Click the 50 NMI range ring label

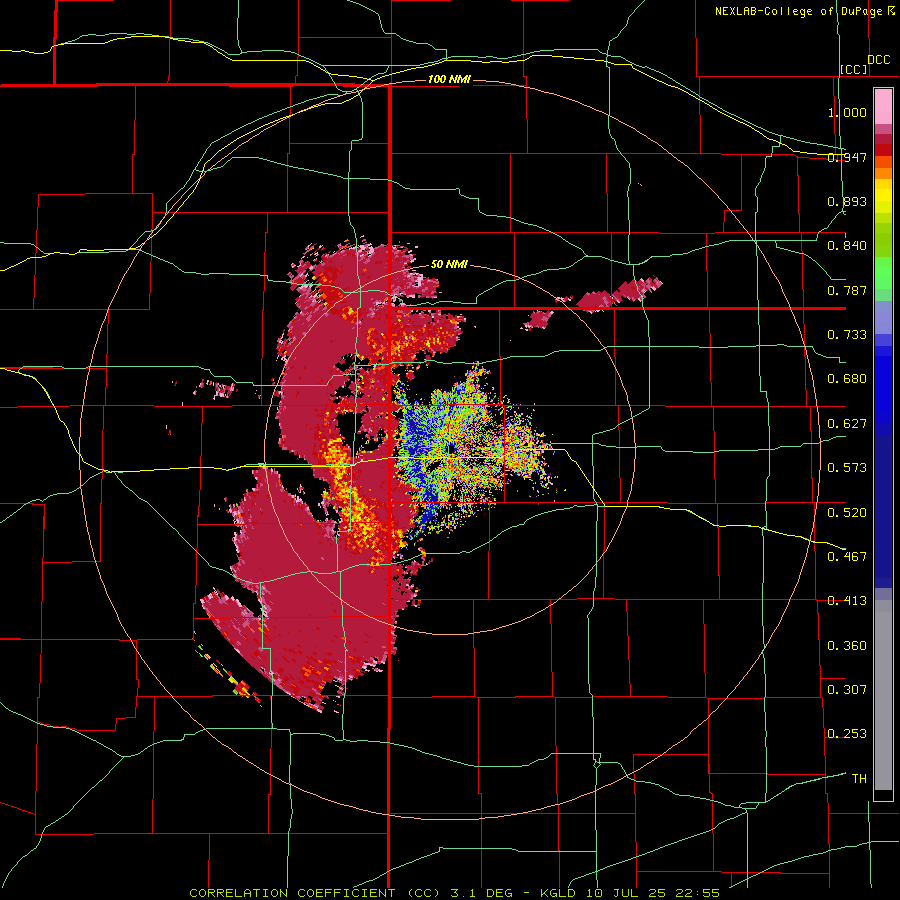pos(449,264)
